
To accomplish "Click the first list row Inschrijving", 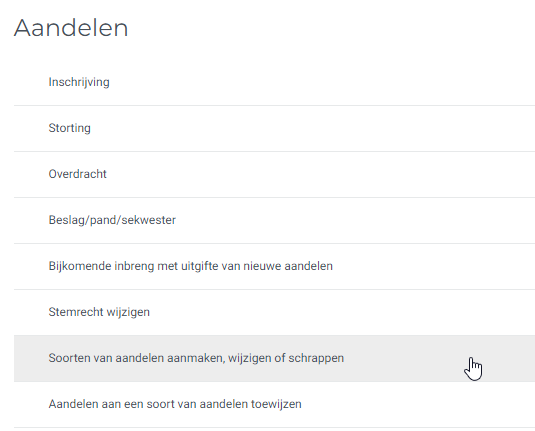I will click(x=274, y=82).
